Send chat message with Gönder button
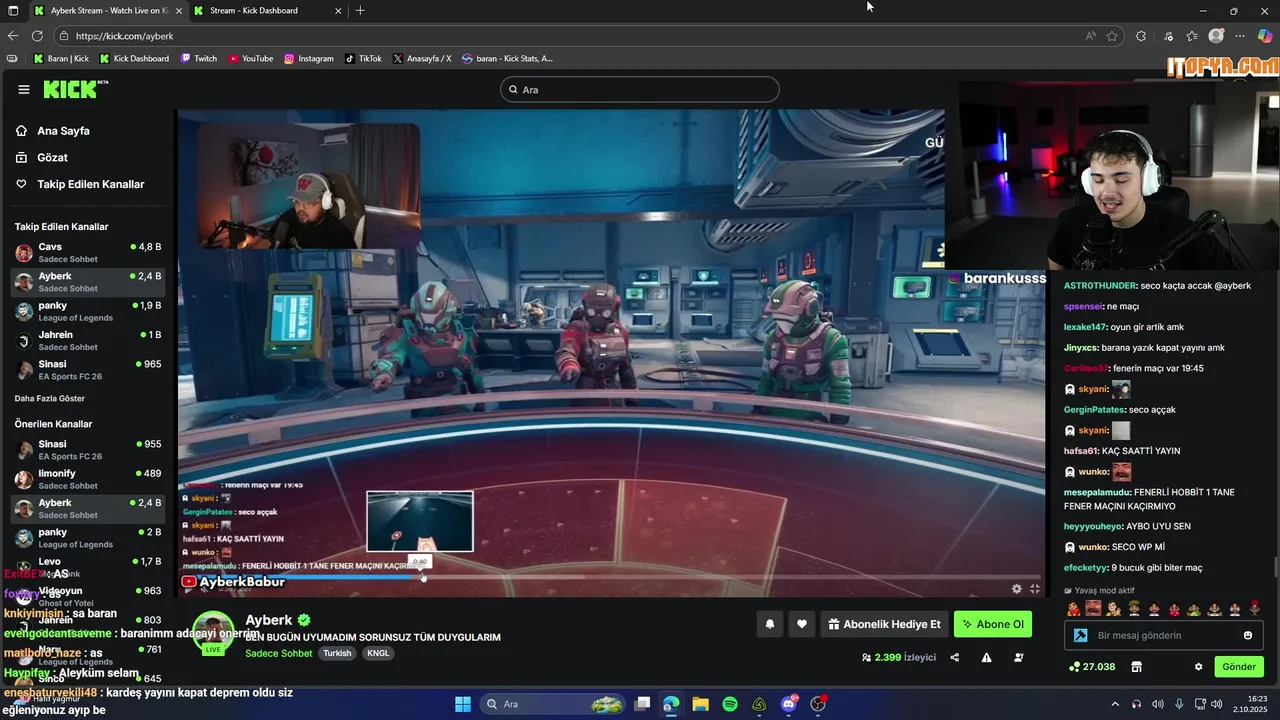The height and width of the screenshot is (720, 1280). 1239,667
